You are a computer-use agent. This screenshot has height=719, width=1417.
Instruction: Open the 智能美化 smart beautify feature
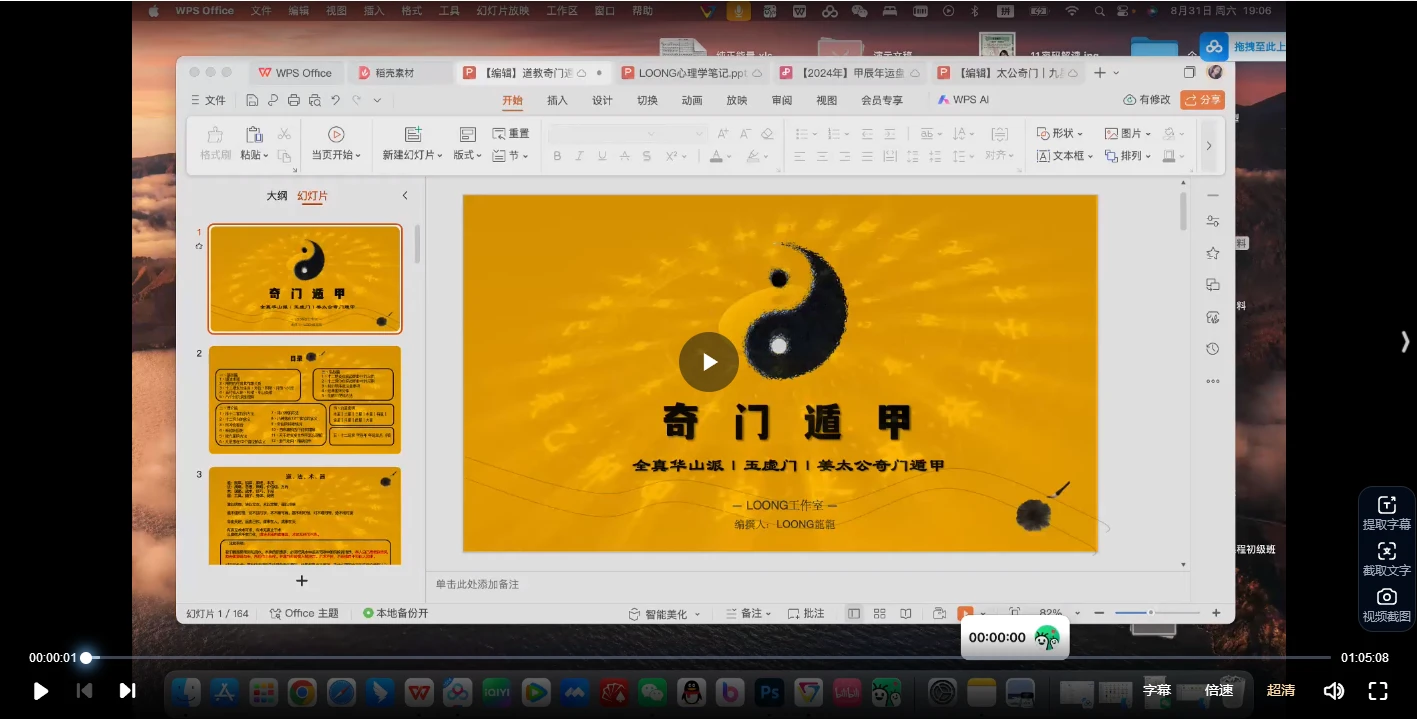point(666,612)
